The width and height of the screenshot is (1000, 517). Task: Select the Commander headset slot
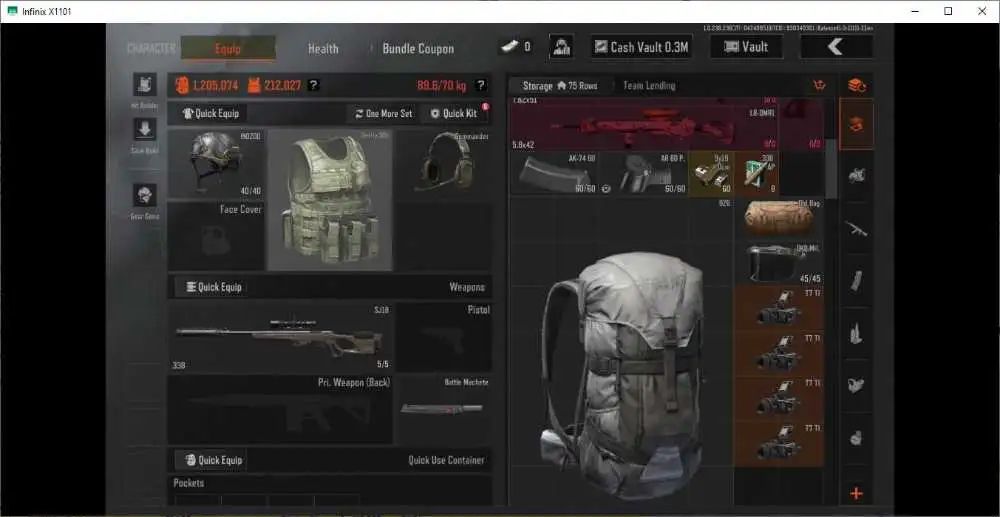[x=443, y=164]
